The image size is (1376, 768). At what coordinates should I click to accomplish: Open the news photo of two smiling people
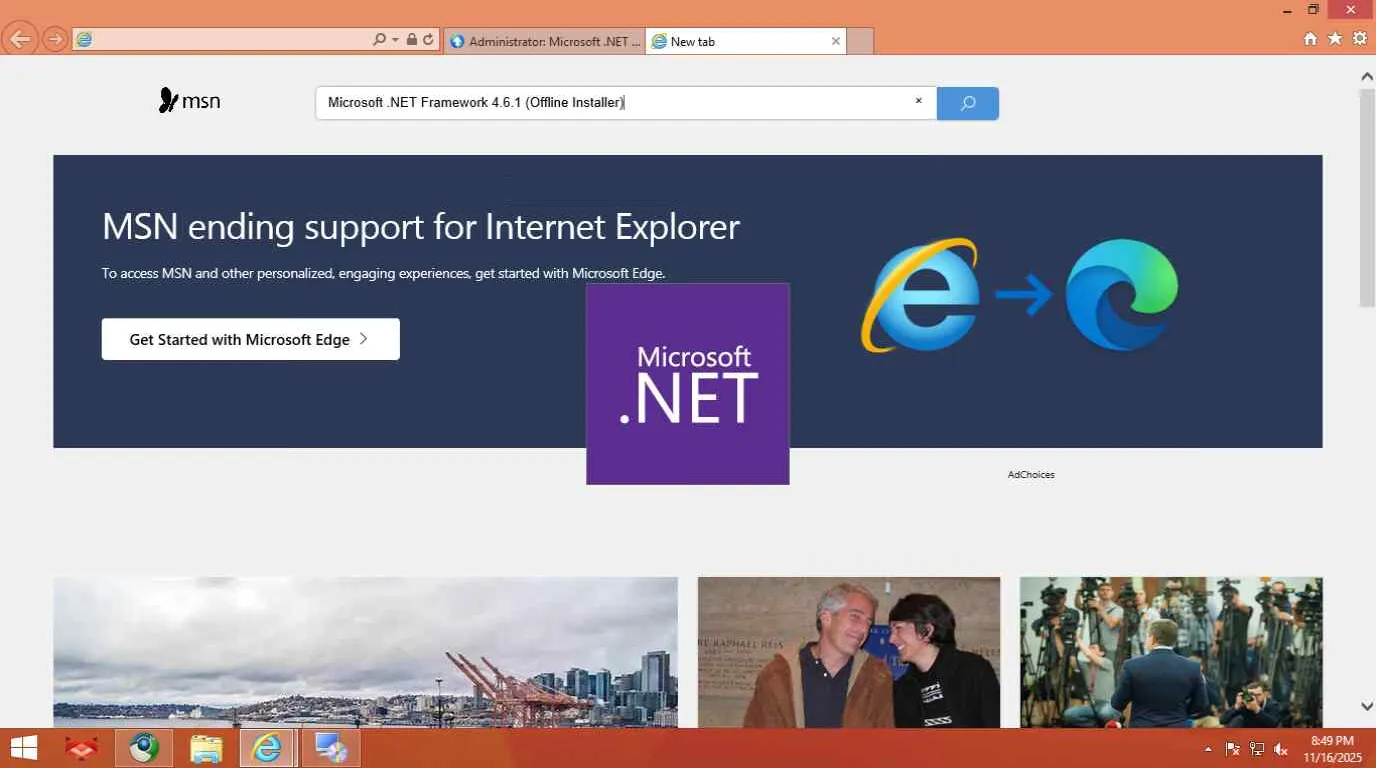(x=849, y=652)
